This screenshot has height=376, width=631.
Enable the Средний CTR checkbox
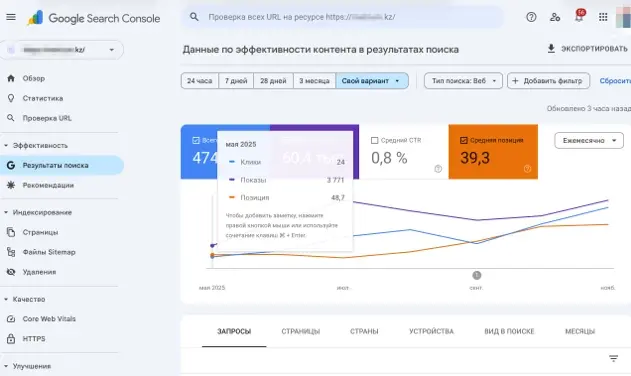[x=374, y=140]
